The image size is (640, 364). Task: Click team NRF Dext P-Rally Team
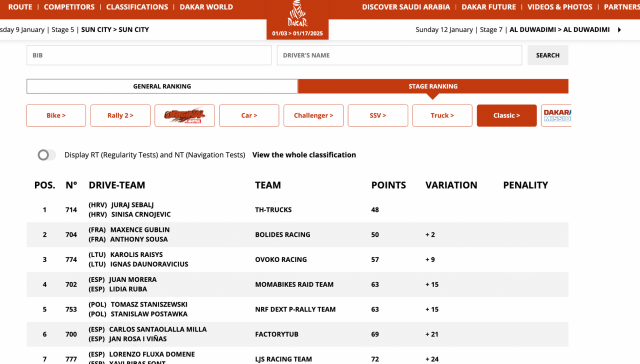296,309
